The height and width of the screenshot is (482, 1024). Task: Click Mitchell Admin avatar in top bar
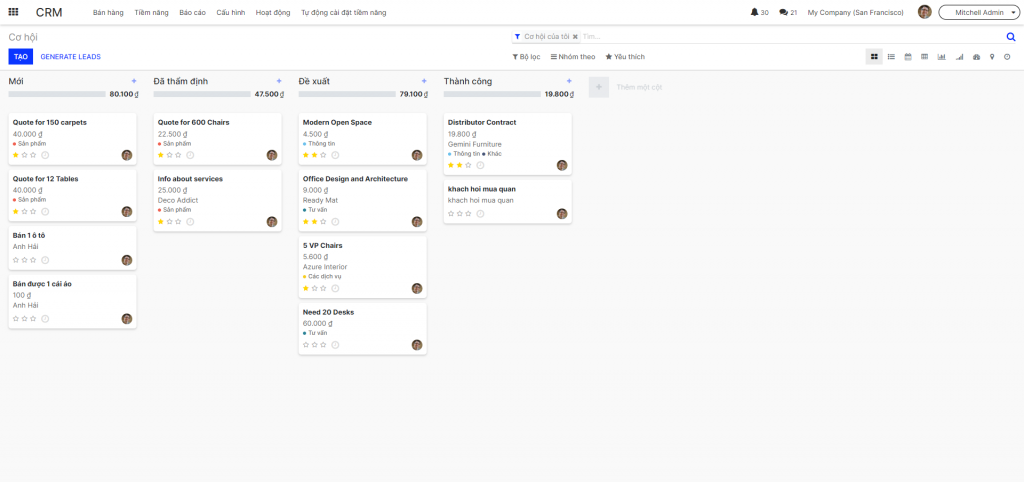pyautogui.click(x=924, y=12)
